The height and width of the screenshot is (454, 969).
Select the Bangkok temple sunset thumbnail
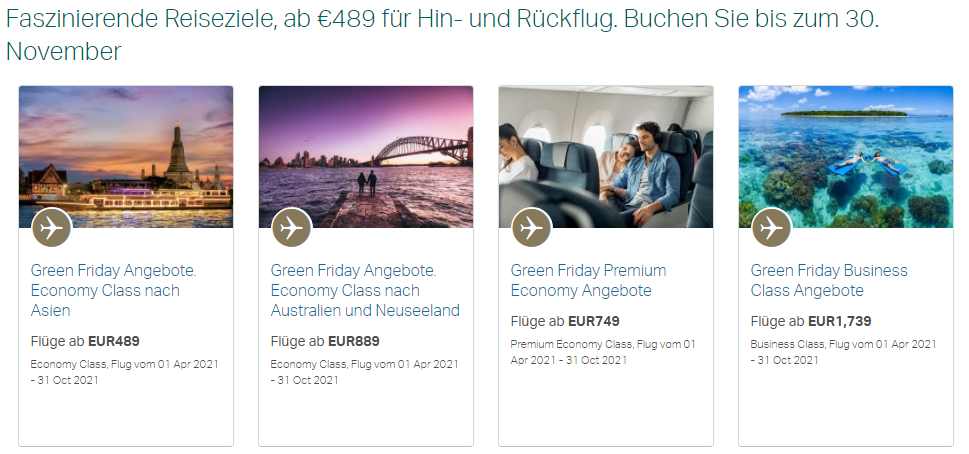(x=126, y=157)
